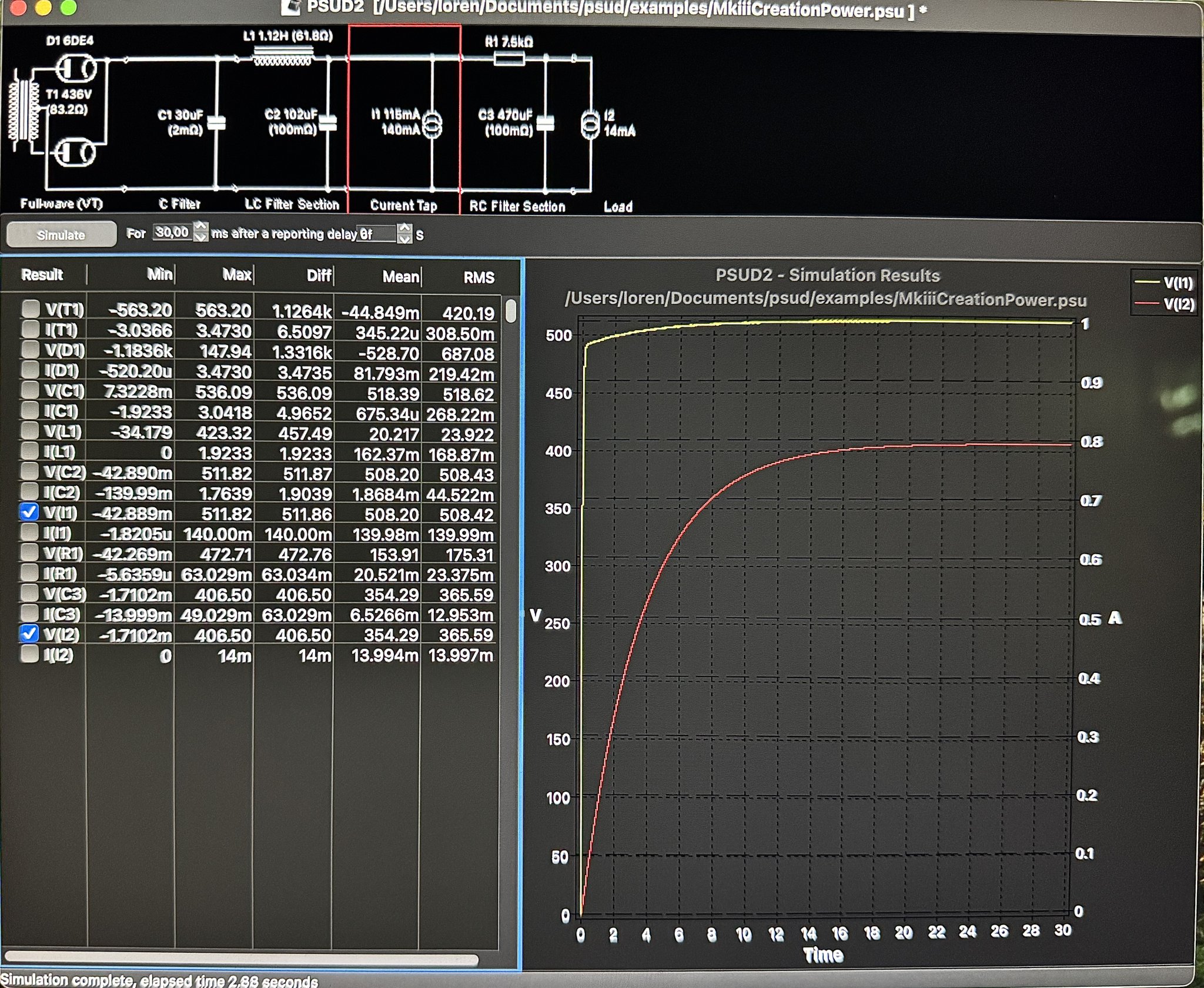1204x988 pixels.
Task: Click the yellow V(I1) legend swatch
Action: coord(1146,283)
